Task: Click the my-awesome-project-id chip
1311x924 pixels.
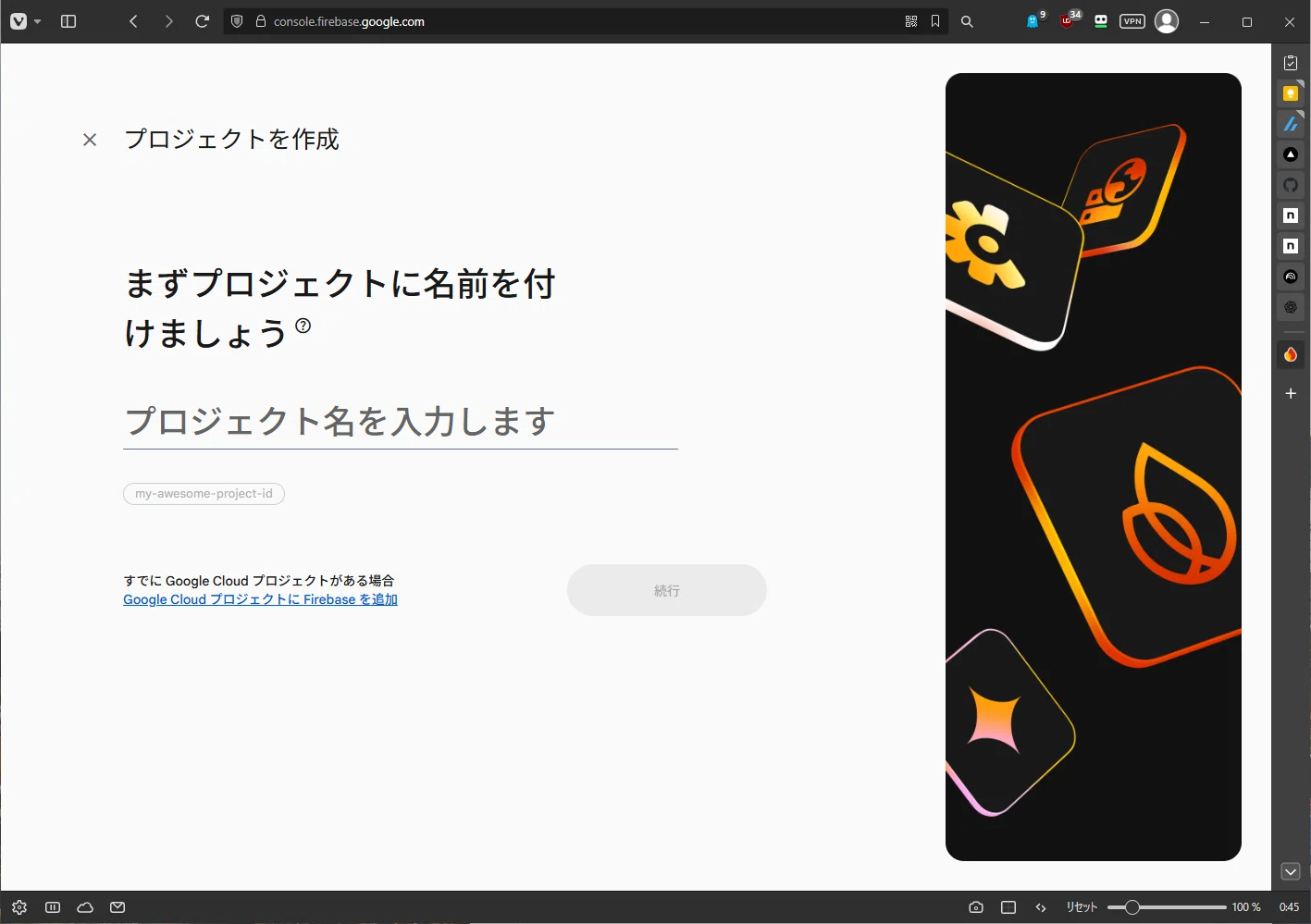Action: (x=204, y=494)
